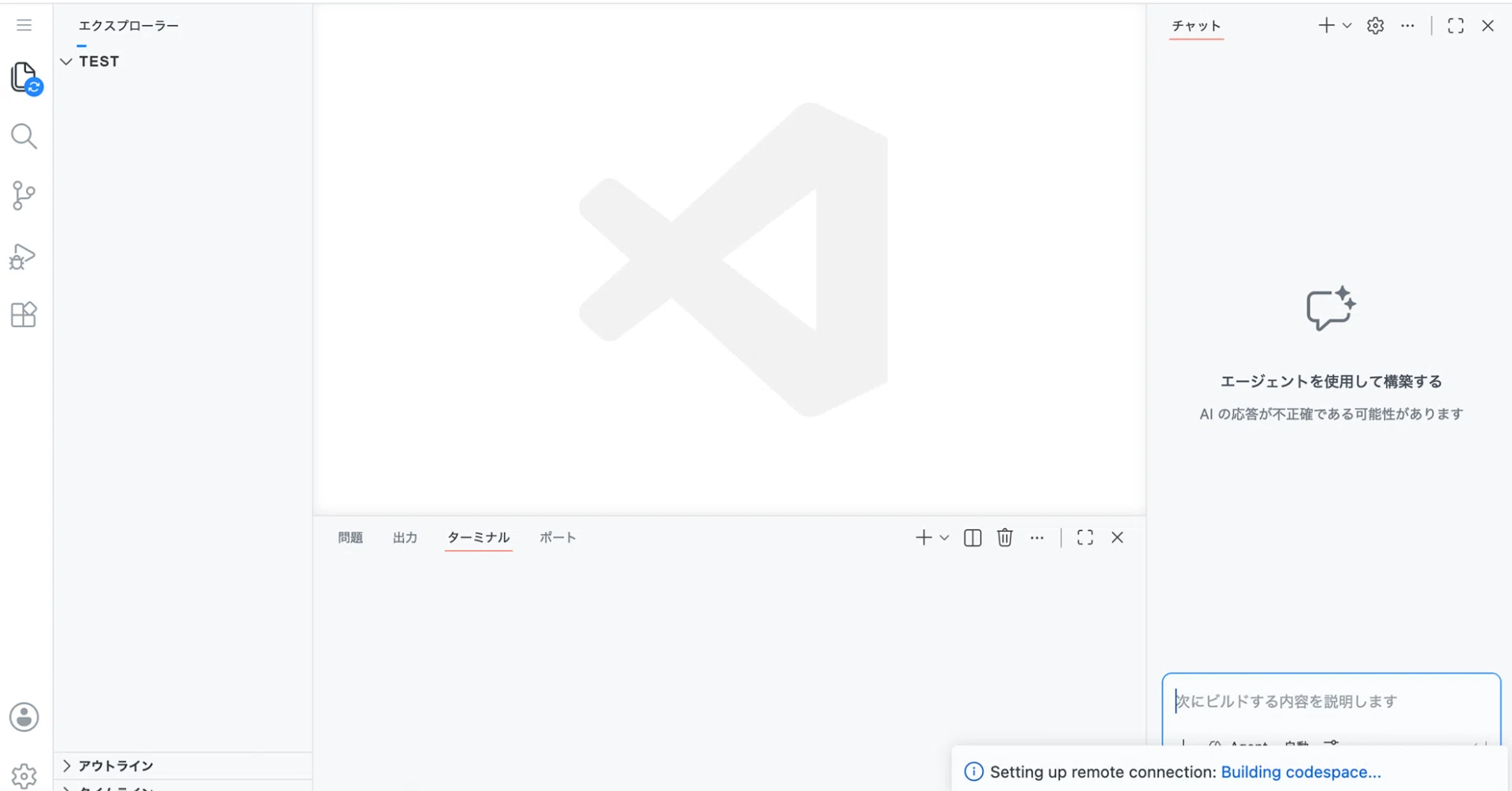This screenshot has width=1512, height=791.
Task: Click the info icon in notification
Action: [974, 772]
